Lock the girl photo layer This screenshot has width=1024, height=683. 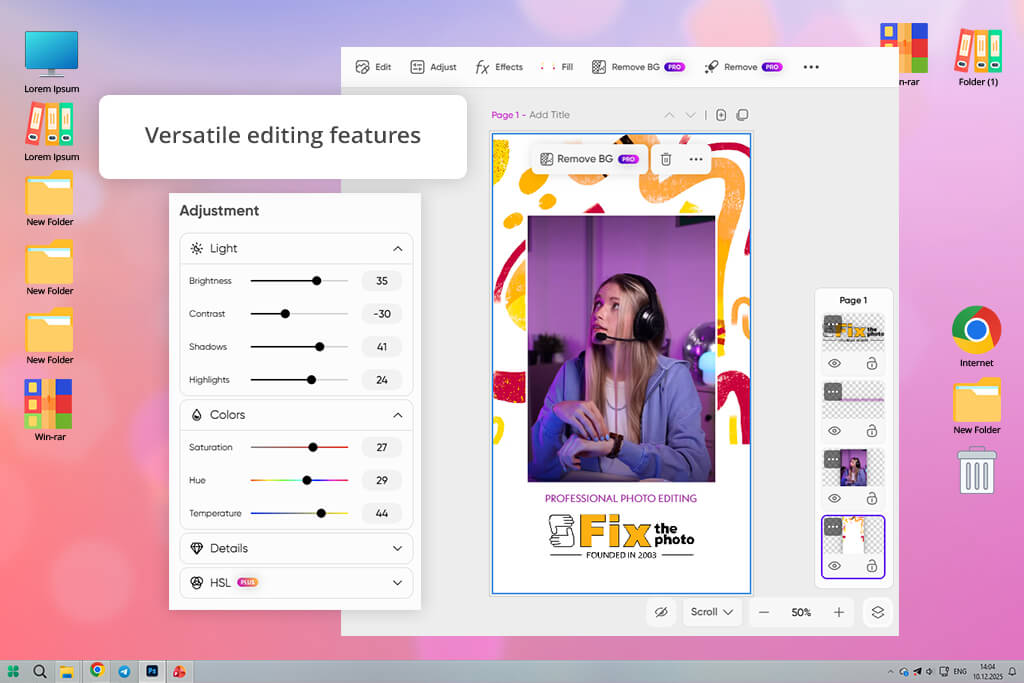[872, 499]
